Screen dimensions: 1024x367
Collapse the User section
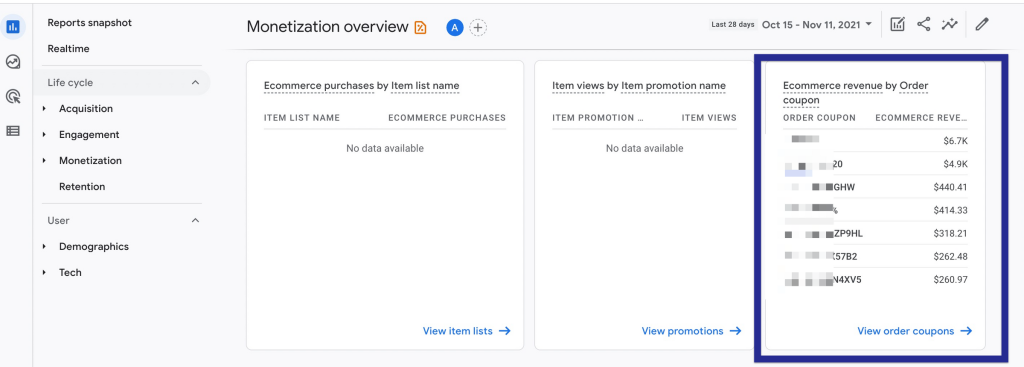(x=195, y=221)
